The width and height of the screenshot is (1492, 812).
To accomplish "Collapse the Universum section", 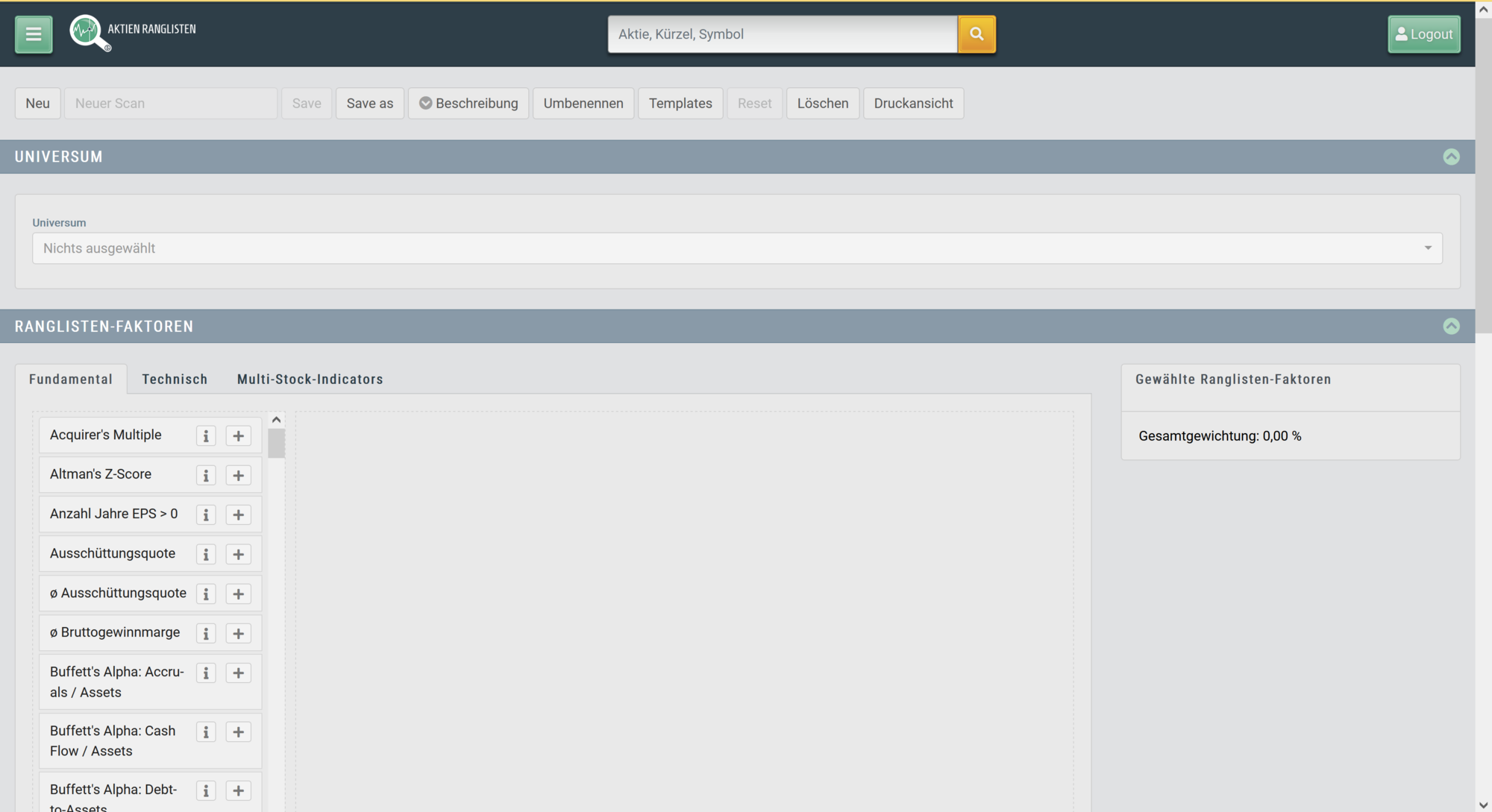I will coord(1451,157).
